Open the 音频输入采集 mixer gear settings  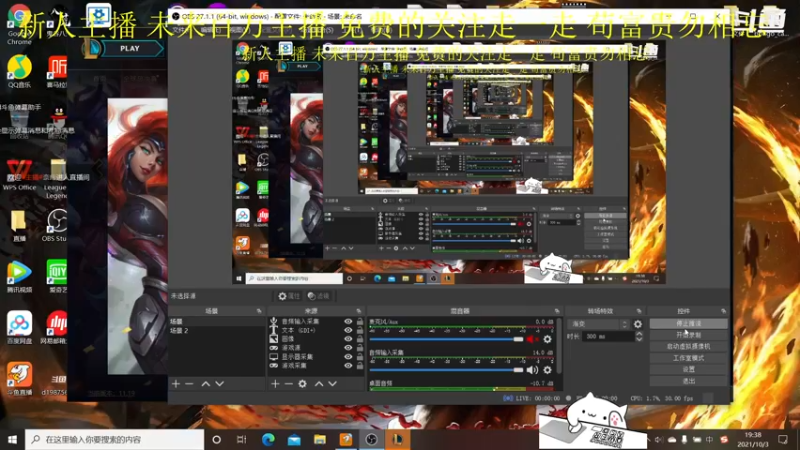tap(547, 370)
